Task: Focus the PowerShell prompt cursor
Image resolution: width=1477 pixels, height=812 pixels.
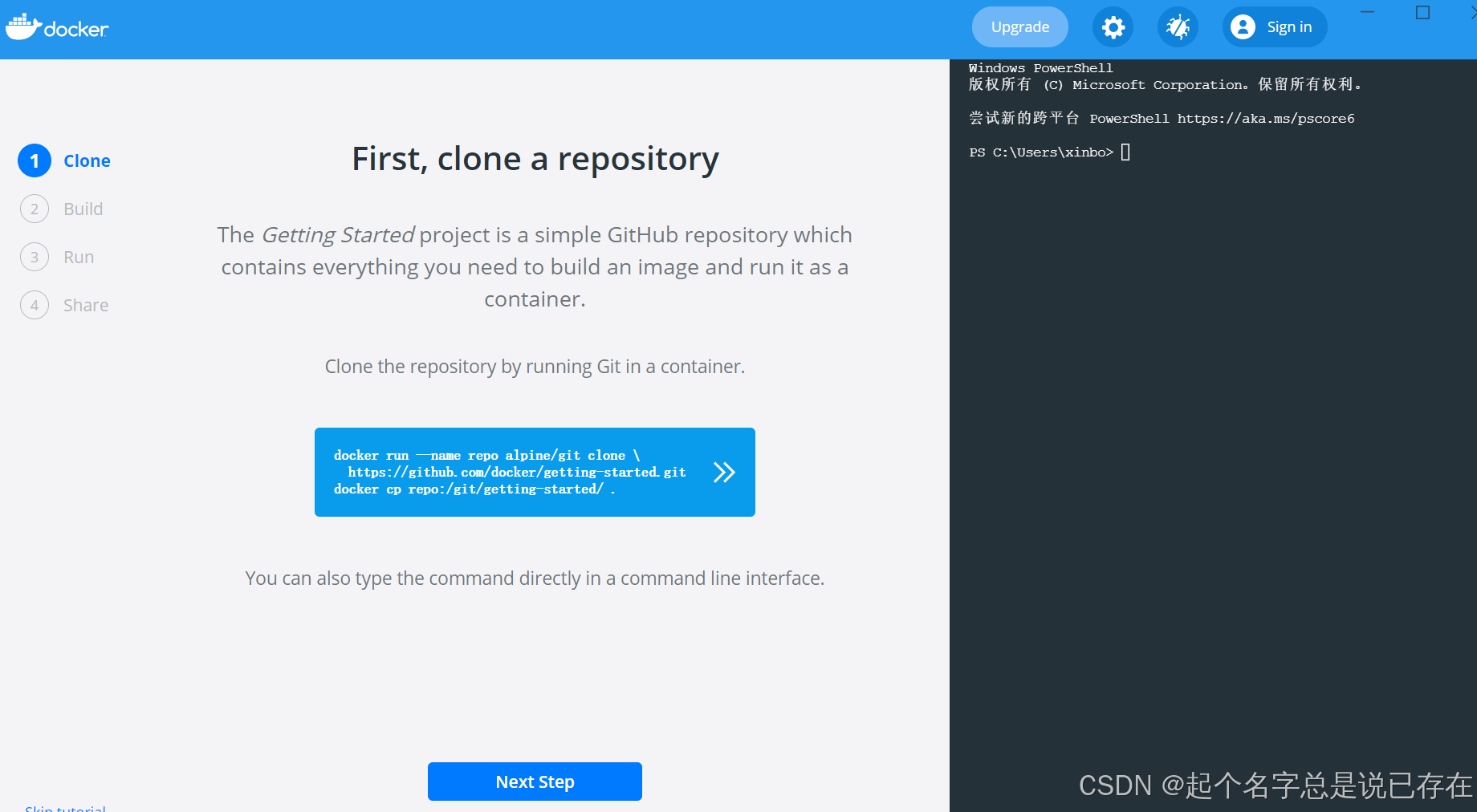Action: click(x=1125, y=152)
